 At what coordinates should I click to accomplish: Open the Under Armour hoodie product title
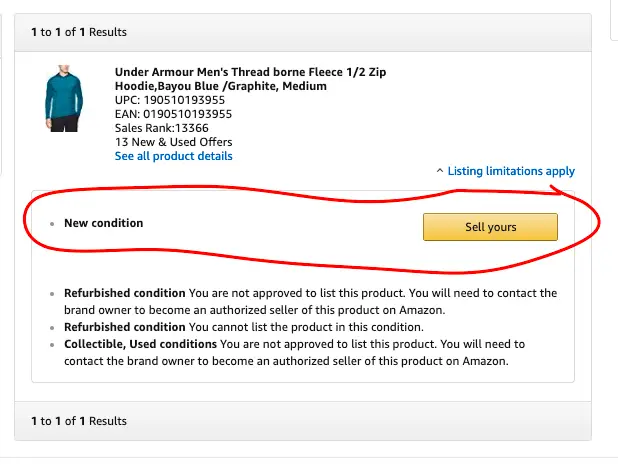coord(250,72)
